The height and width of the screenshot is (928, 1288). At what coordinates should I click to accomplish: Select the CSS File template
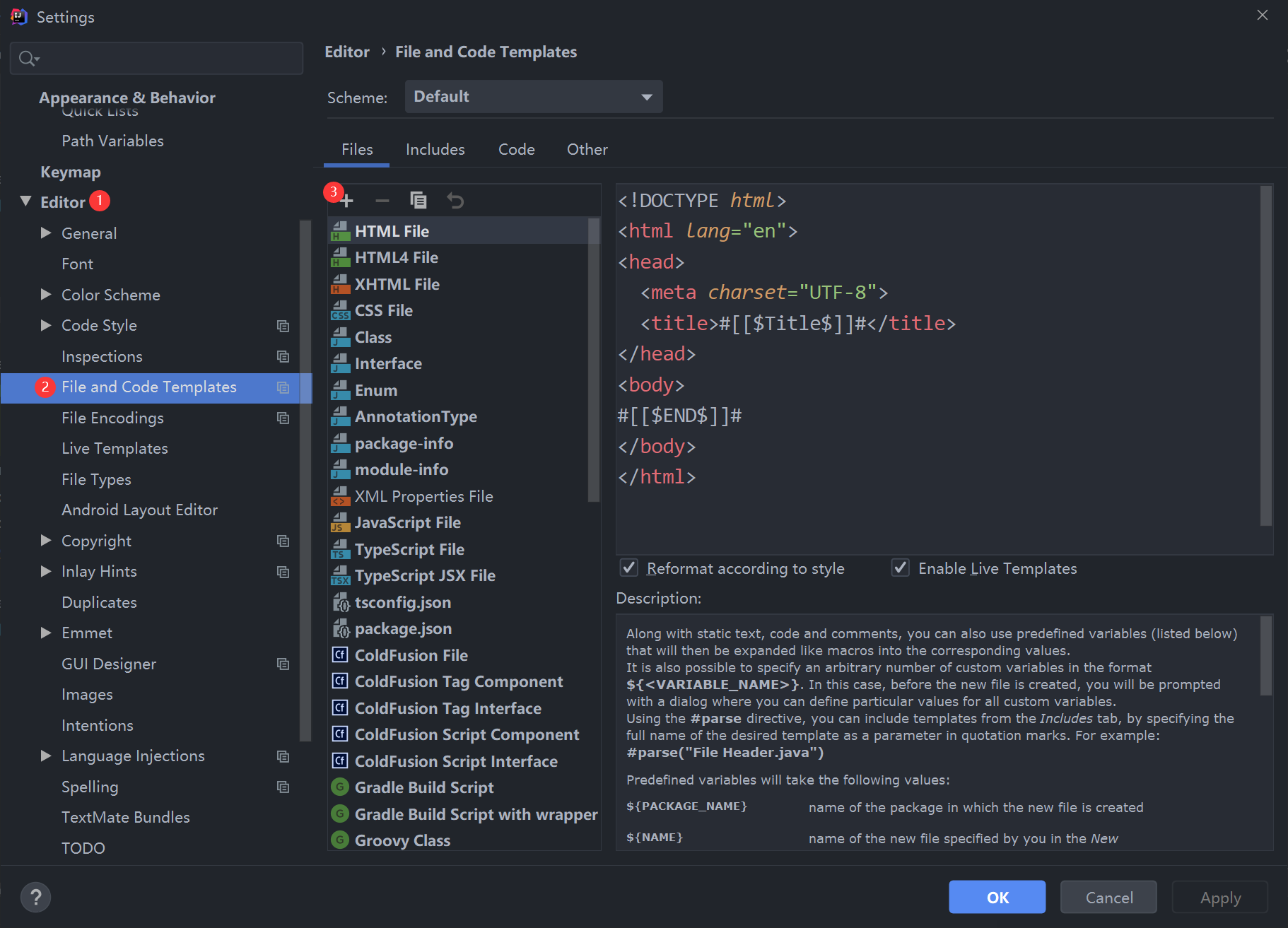[459, 311]
